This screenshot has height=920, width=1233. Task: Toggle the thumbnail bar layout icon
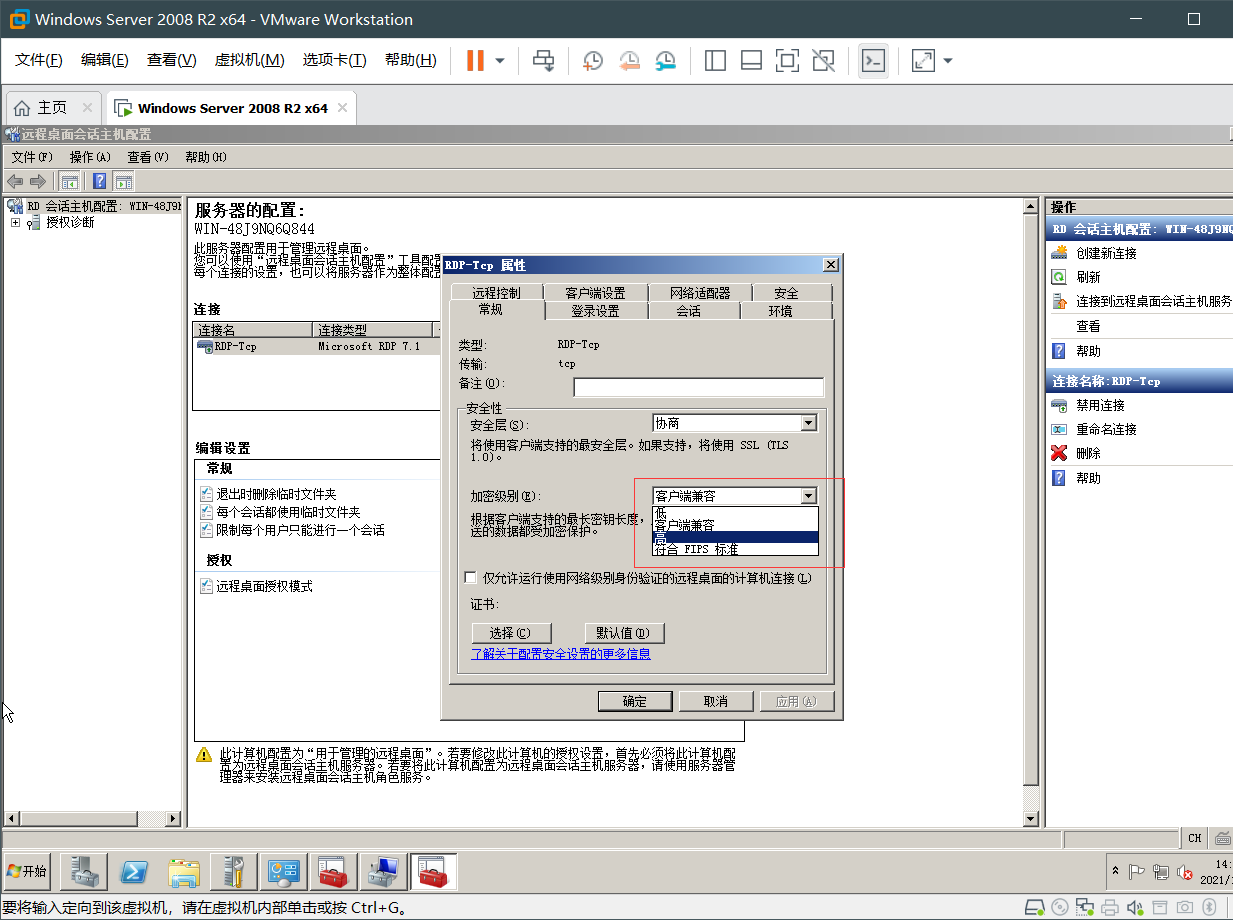click(x=751, y=61)
